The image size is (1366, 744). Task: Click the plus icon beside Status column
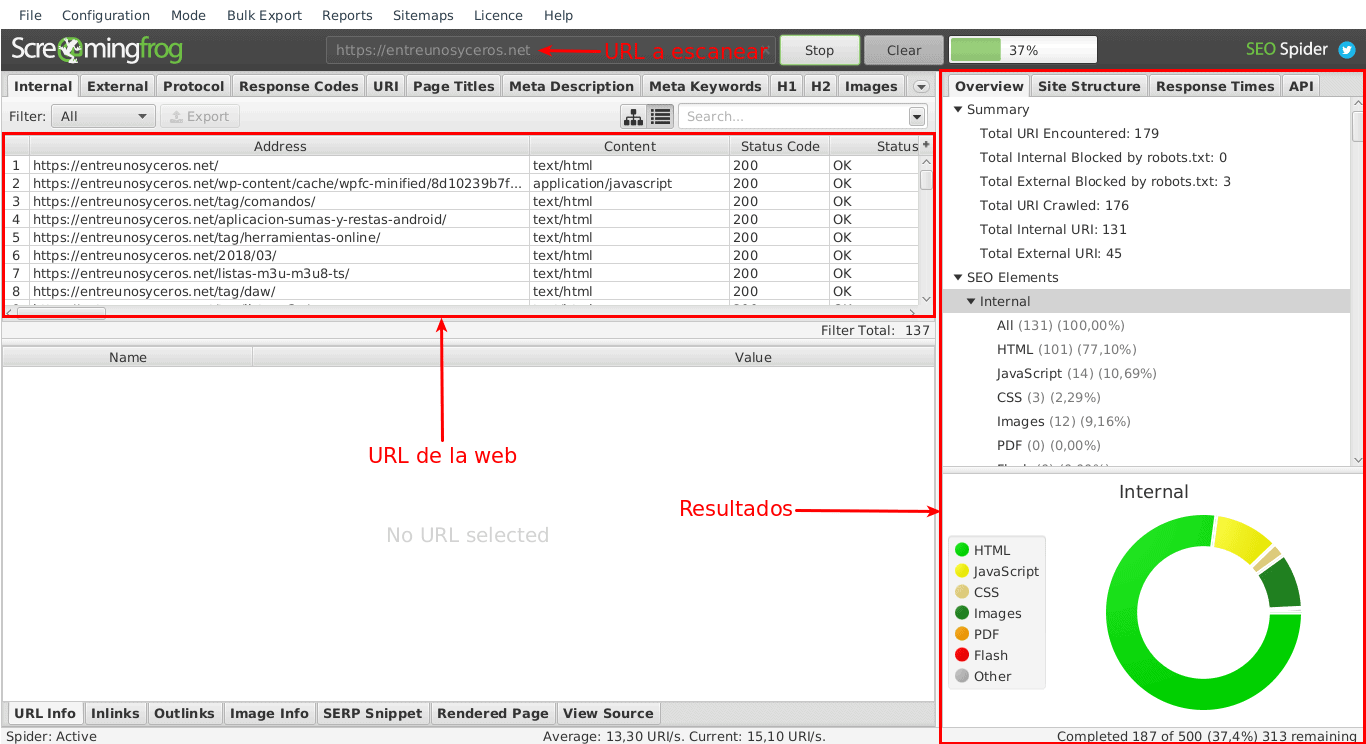click(x=926, y=146)
